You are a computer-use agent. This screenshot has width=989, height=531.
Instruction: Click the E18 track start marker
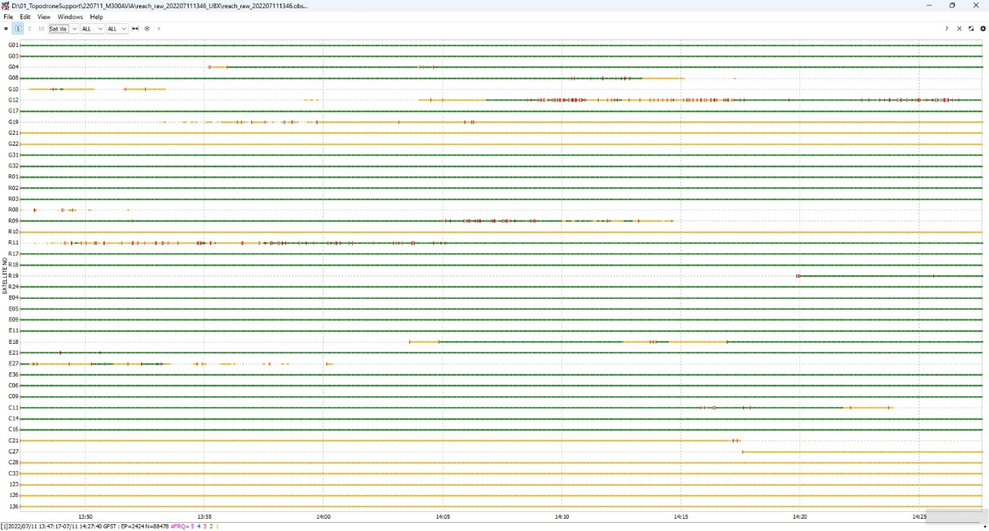(410, 342)
